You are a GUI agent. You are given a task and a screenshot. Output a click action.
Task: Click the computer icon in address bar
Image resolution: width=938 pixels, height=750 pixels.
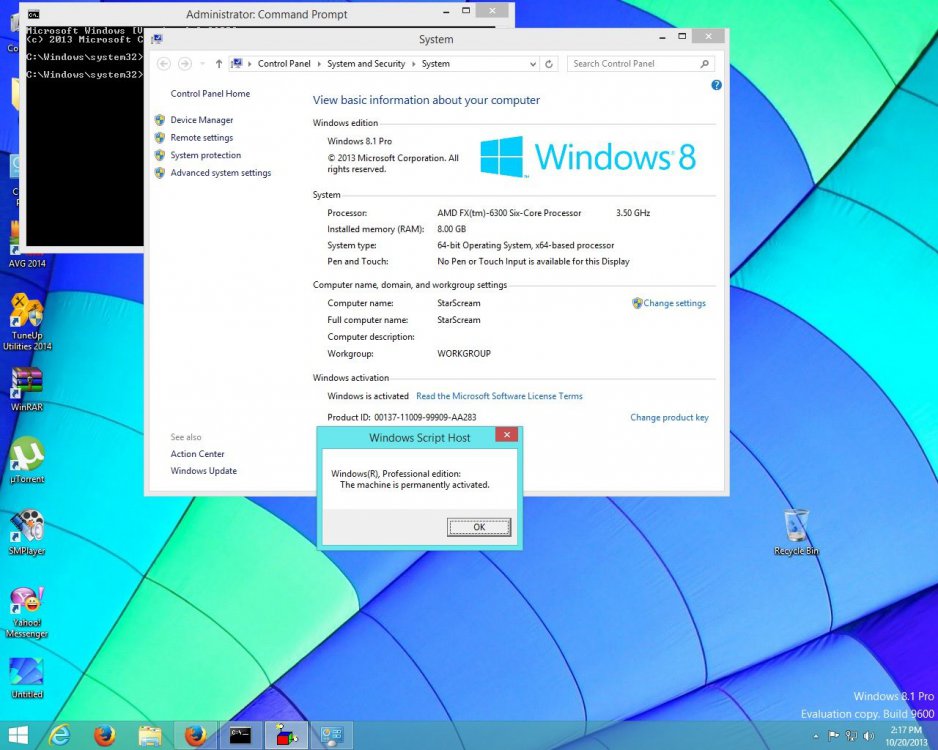237,63
